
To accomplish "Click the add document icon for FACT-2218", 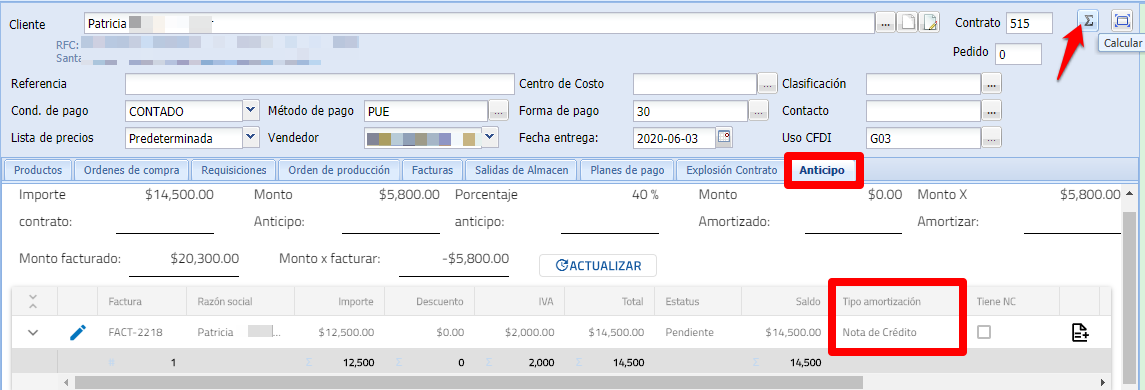I will click(1080, 332).
